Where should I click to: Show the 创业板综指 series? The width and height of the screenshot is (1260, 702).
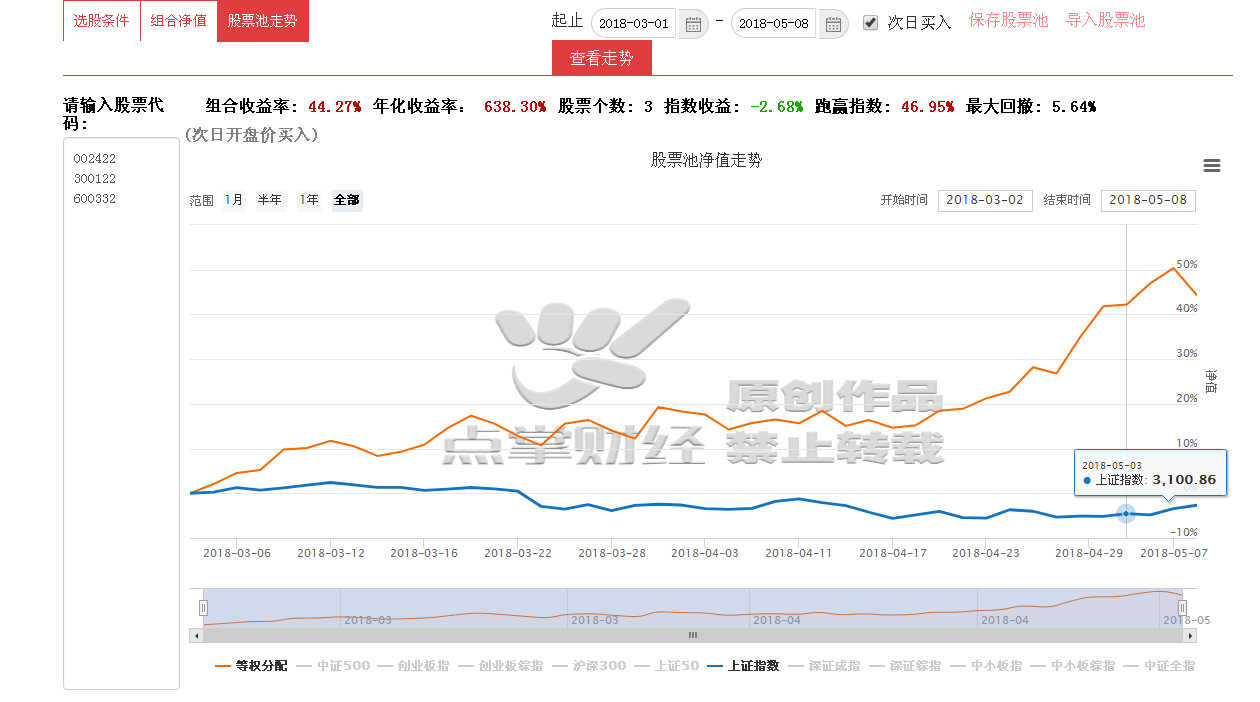click(x=501, y=665)
